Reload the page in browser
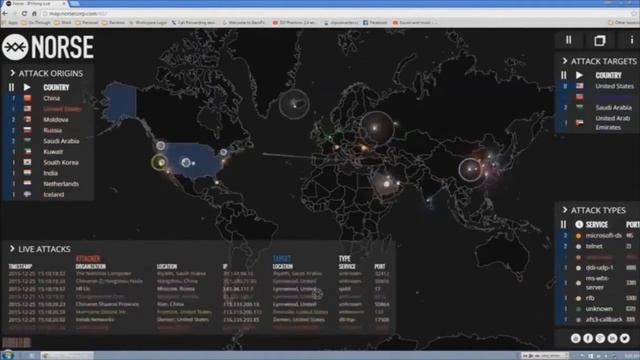This screenshot has height=360, width=640. tap(24, 13)
